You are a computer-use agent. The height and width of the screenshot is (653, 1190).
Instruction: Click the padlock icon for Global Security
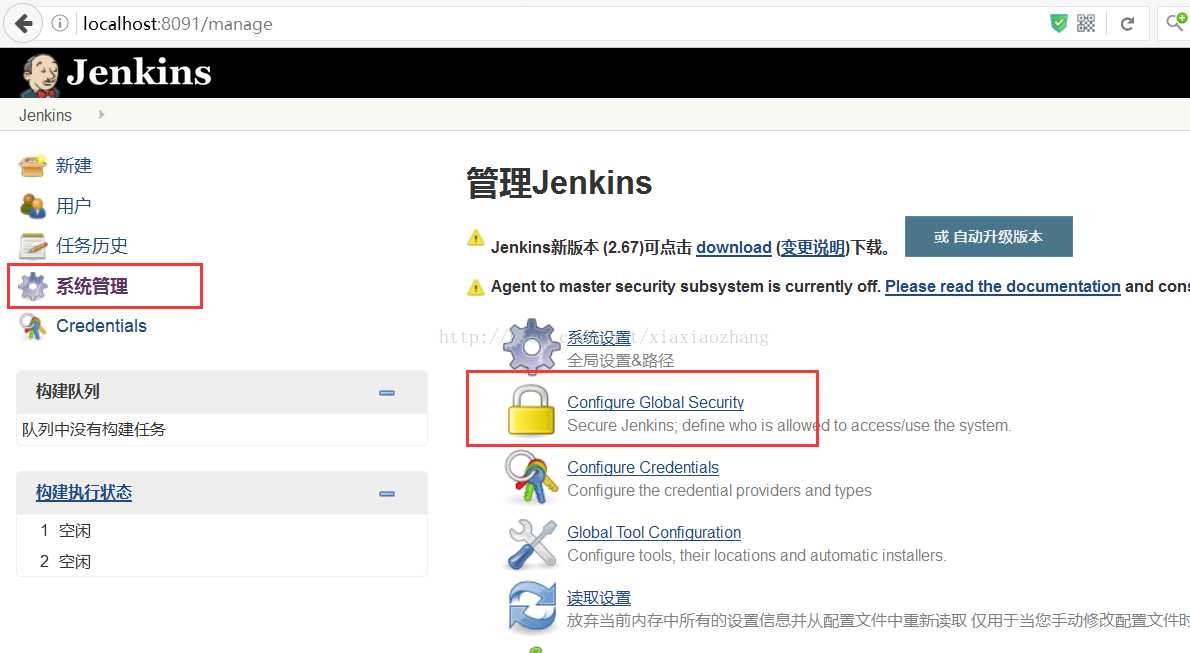[530, 411]
